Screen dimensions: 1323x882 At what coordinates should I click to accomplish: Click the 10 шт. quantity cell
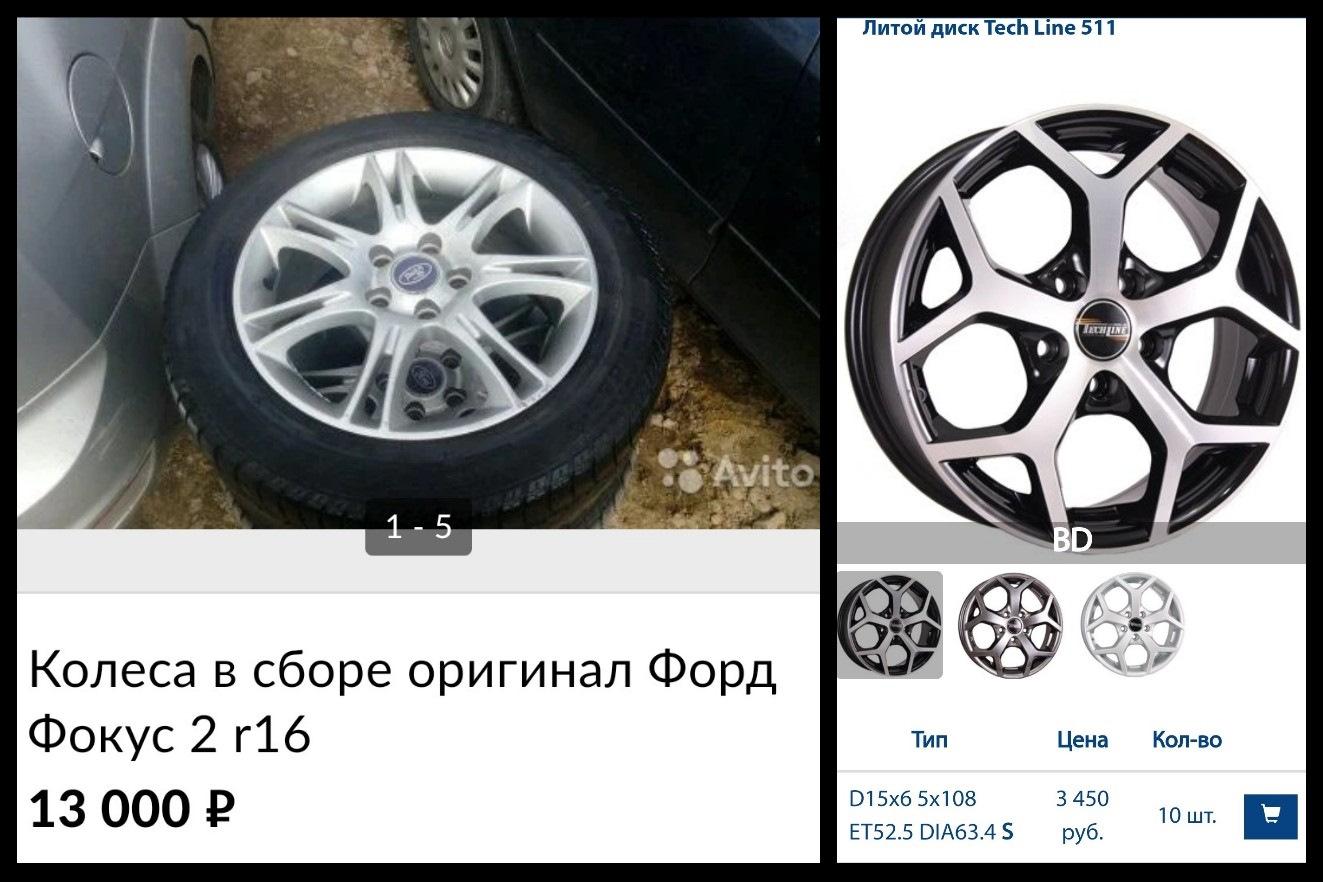[1187, 815]
